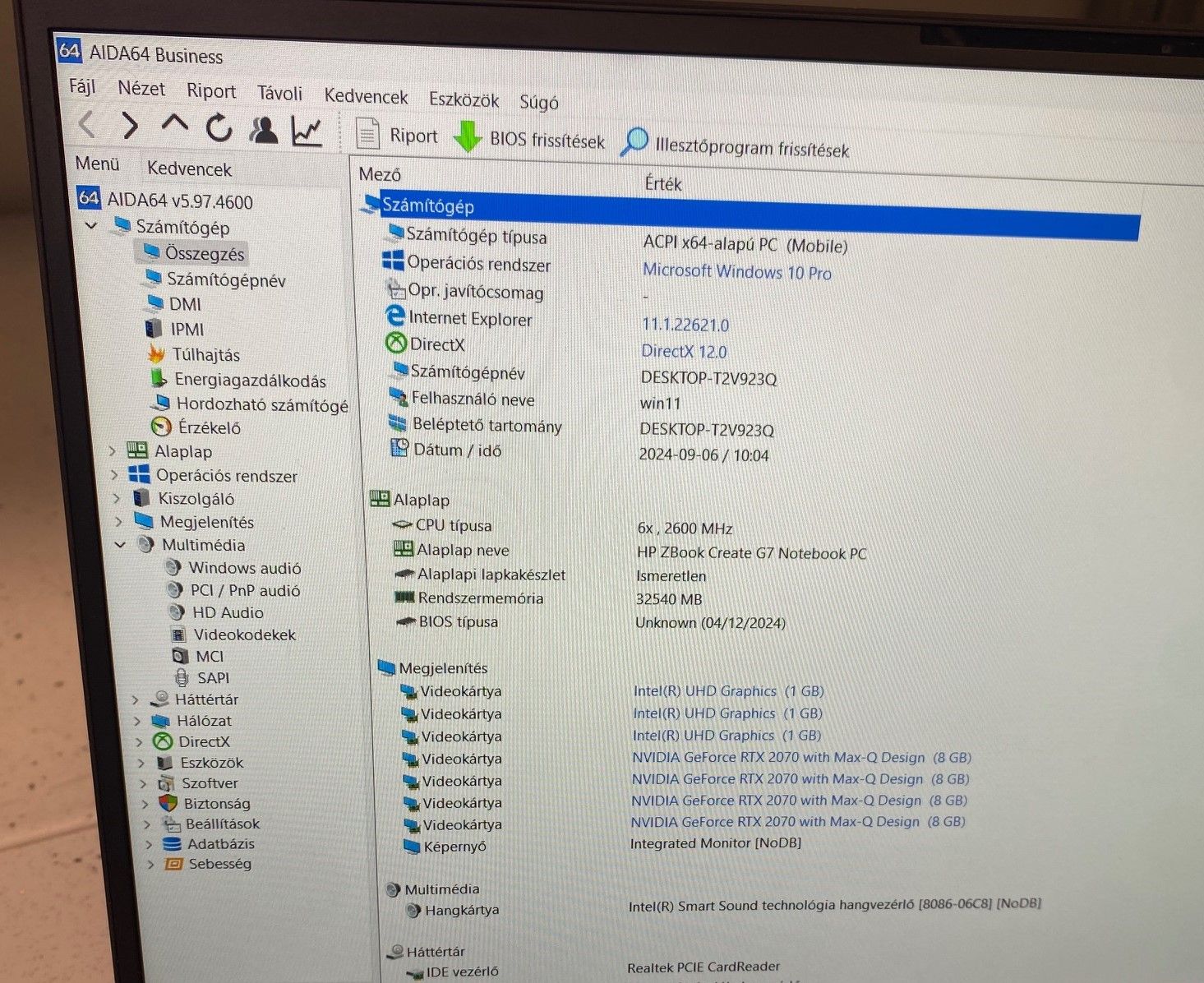
Task: Select Összegzés in the tree
Action: (193, 253)
